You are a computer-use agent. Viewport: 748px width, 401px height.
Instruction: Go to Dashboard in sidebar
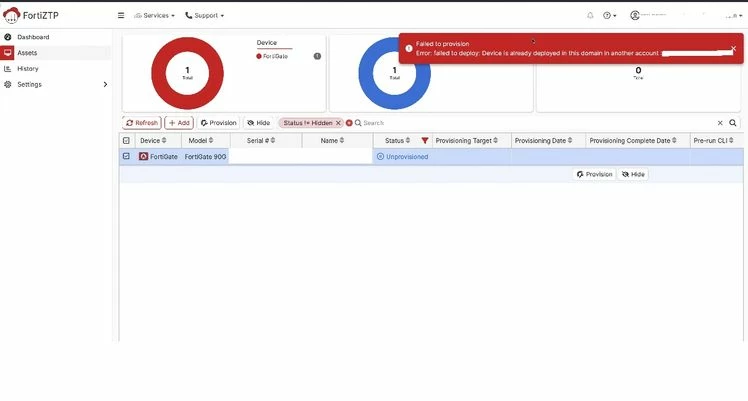(33, 37)
